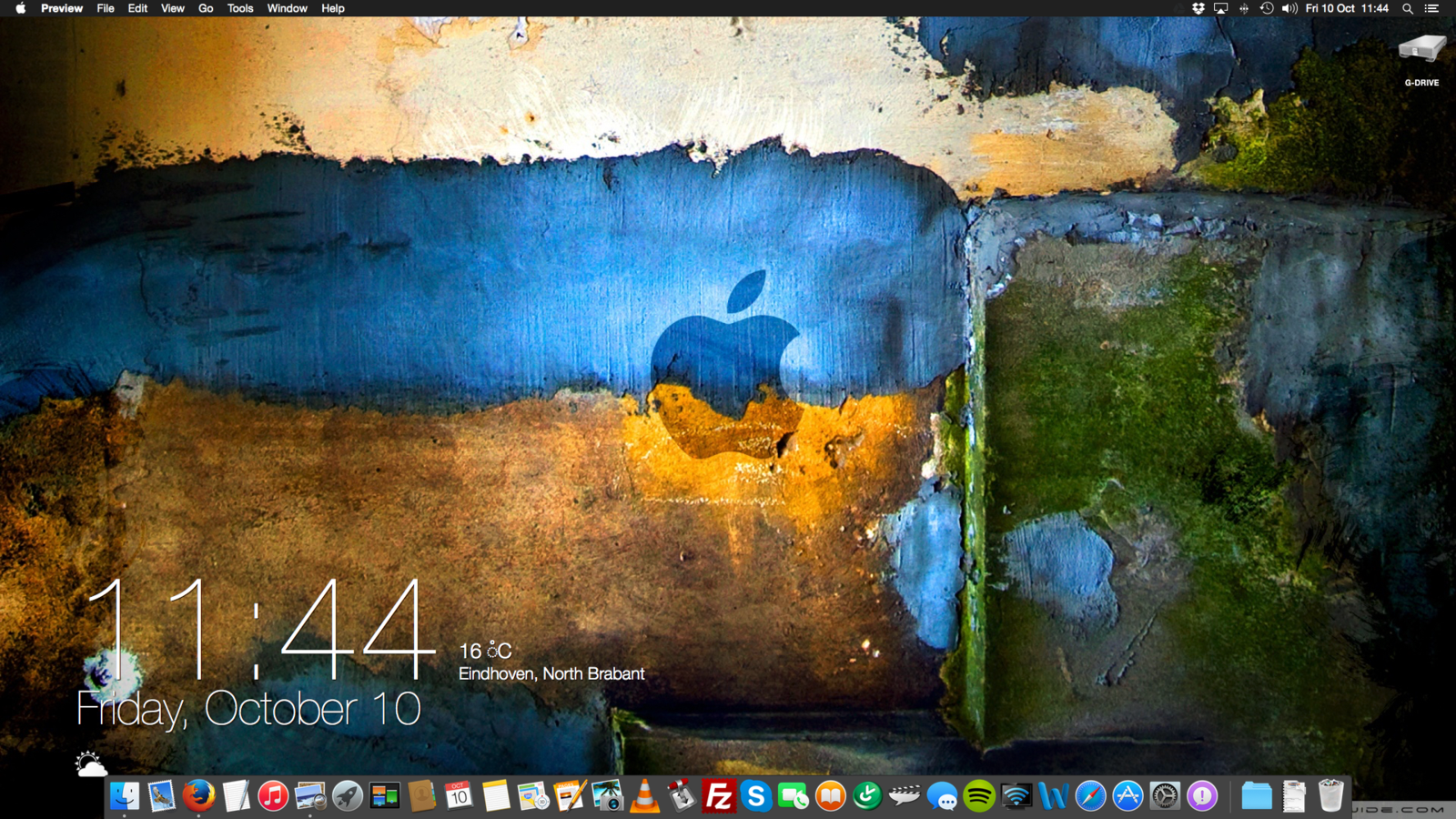1456x819 pixels.
Task: Open the Tools menu
Action: point(240,8)
